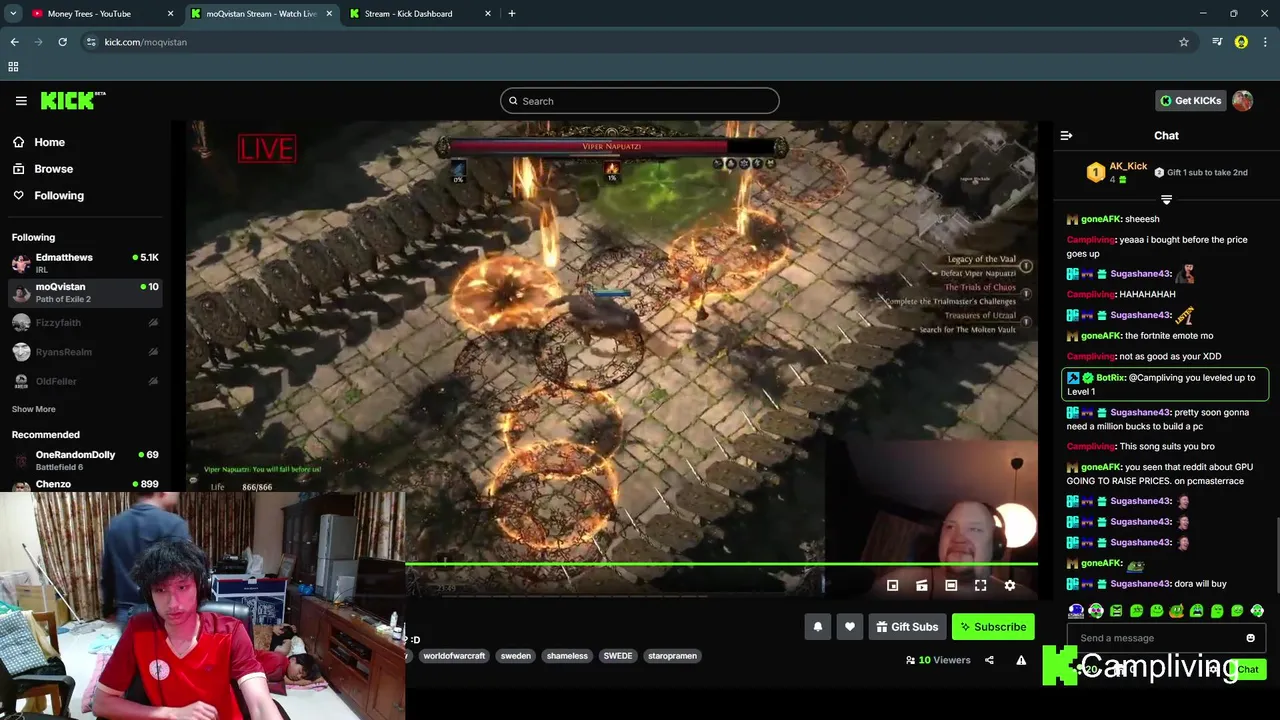
Task: Open a new browser tab
Action: coord(511,14)
